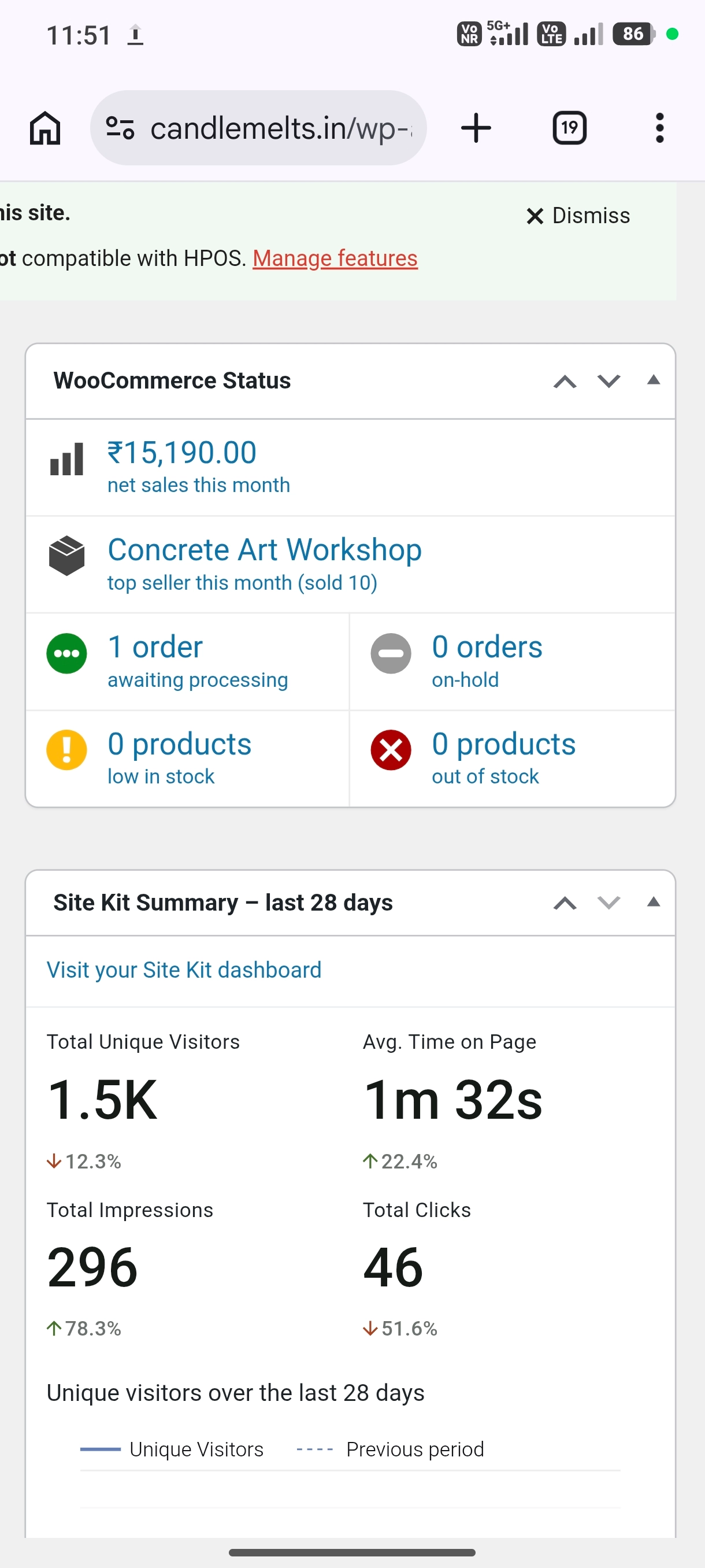Open the Manage features link
This screenshot has height=1568, width=705.
click(335, 258)
